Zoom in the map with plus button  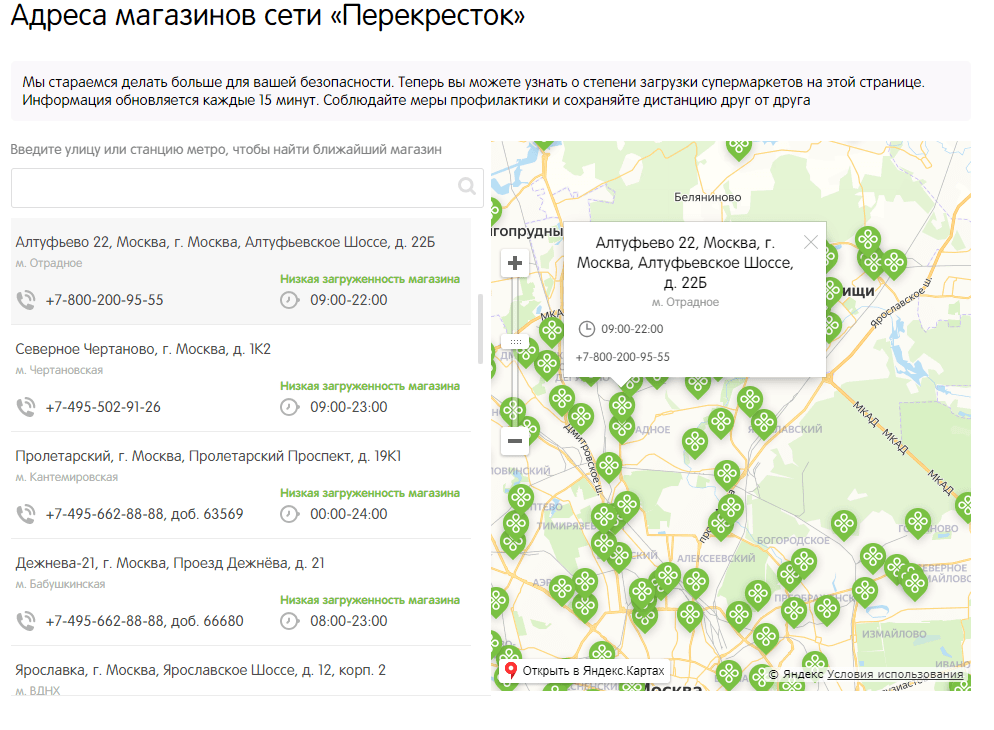click(515, 263)
